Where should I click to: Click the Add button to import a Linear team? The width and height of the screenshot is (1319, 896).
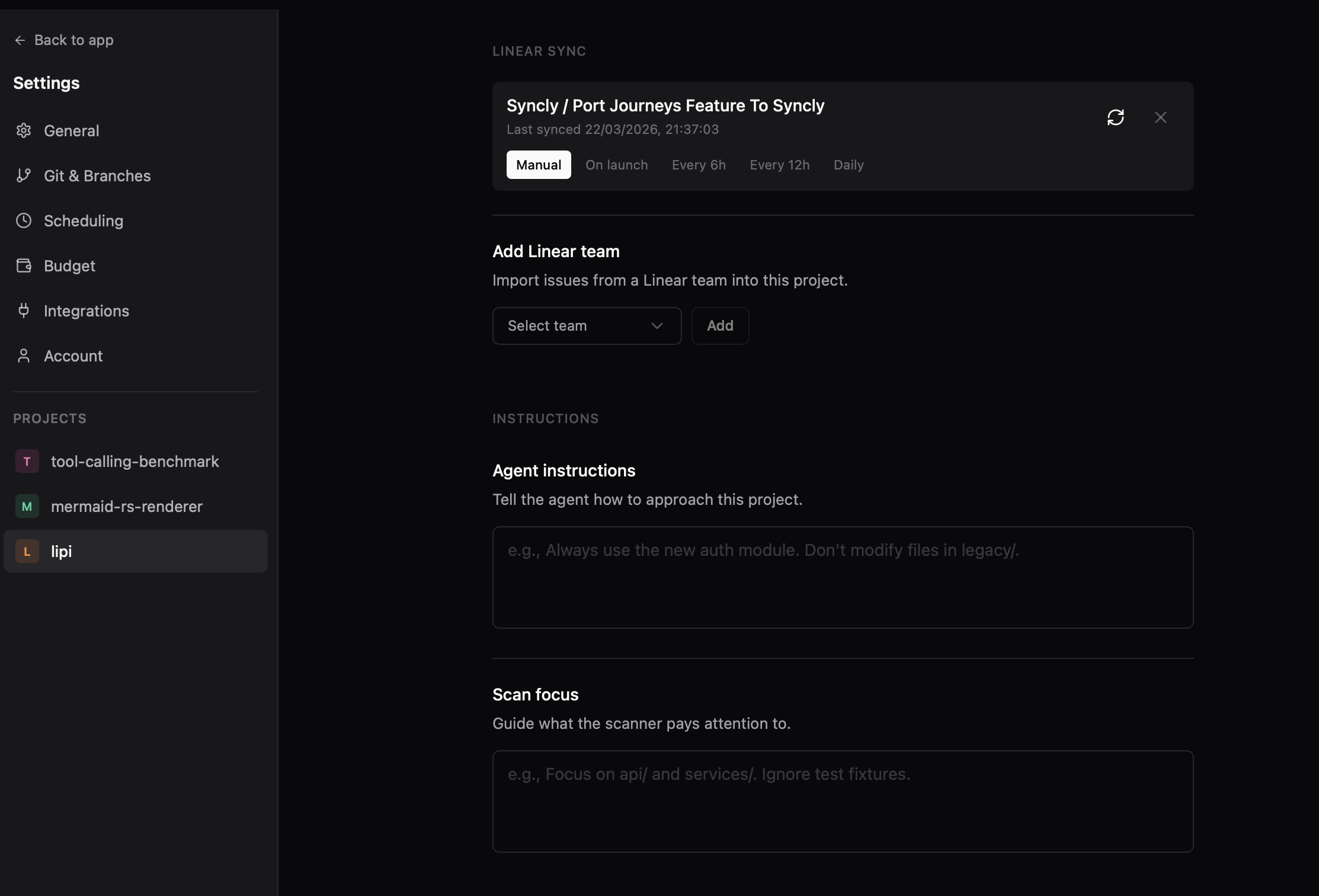(719, 325)
